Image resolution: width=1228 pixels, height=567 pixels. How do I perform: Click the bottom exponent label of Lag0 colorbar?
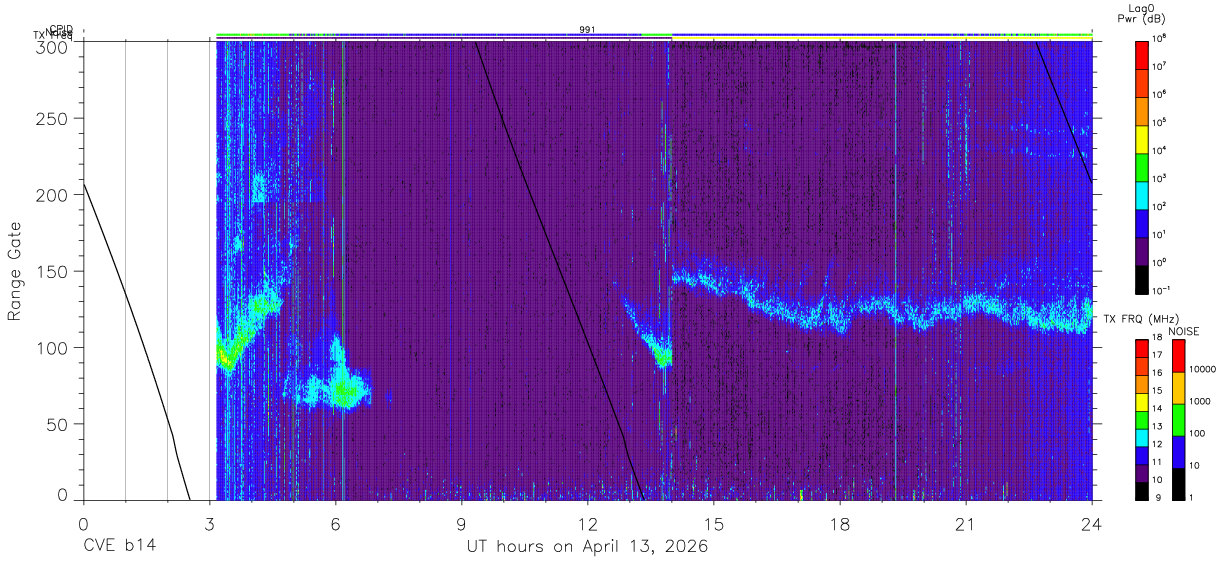coord(1162,290)
